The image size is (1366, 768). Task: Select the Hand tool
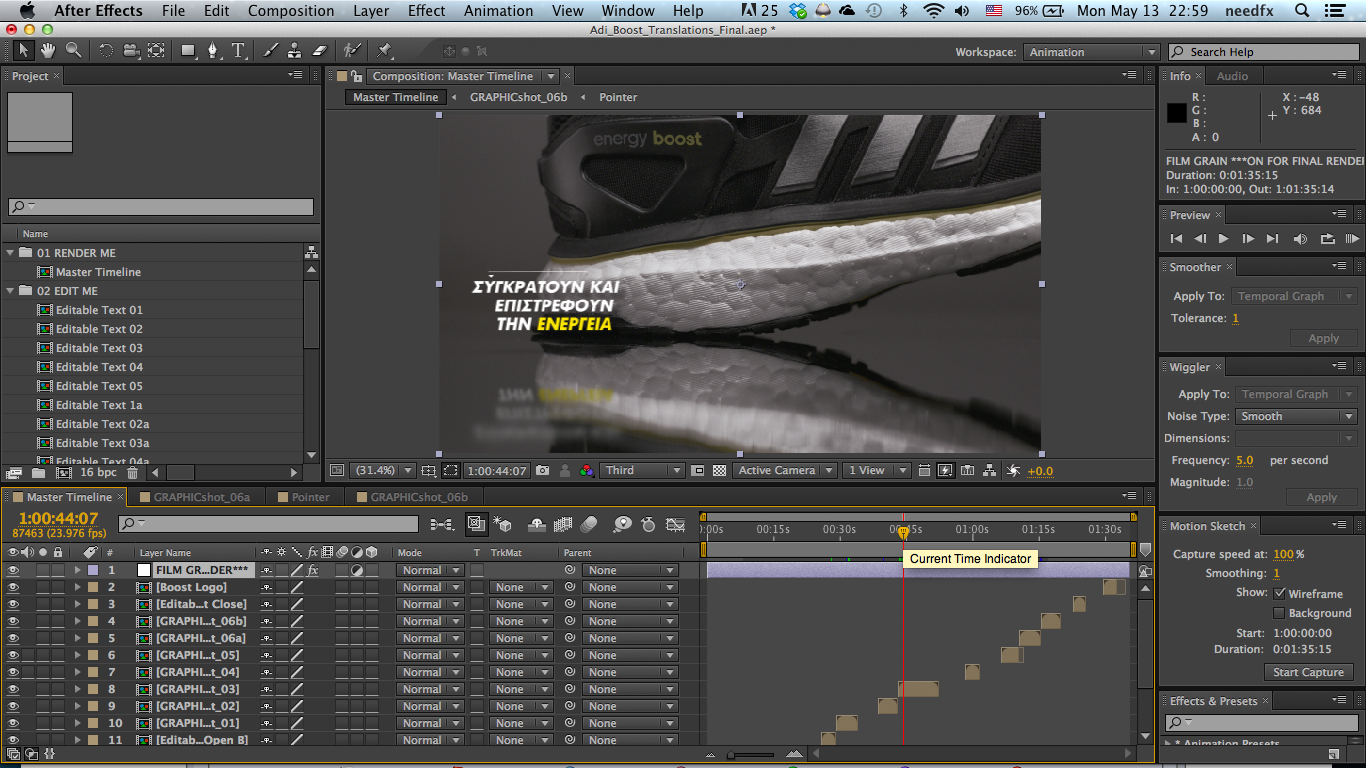48,50
